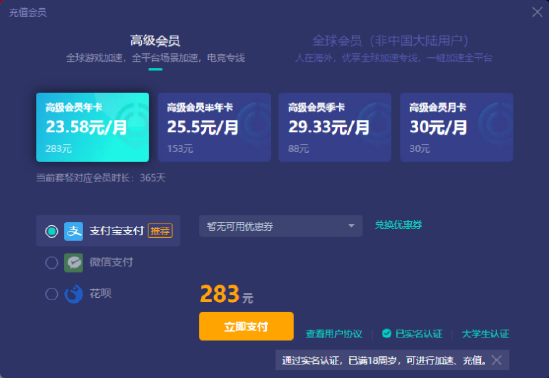Choose the 高级会员月卡 30元 plan
The image size is (550, 378).
pos(456,127)
